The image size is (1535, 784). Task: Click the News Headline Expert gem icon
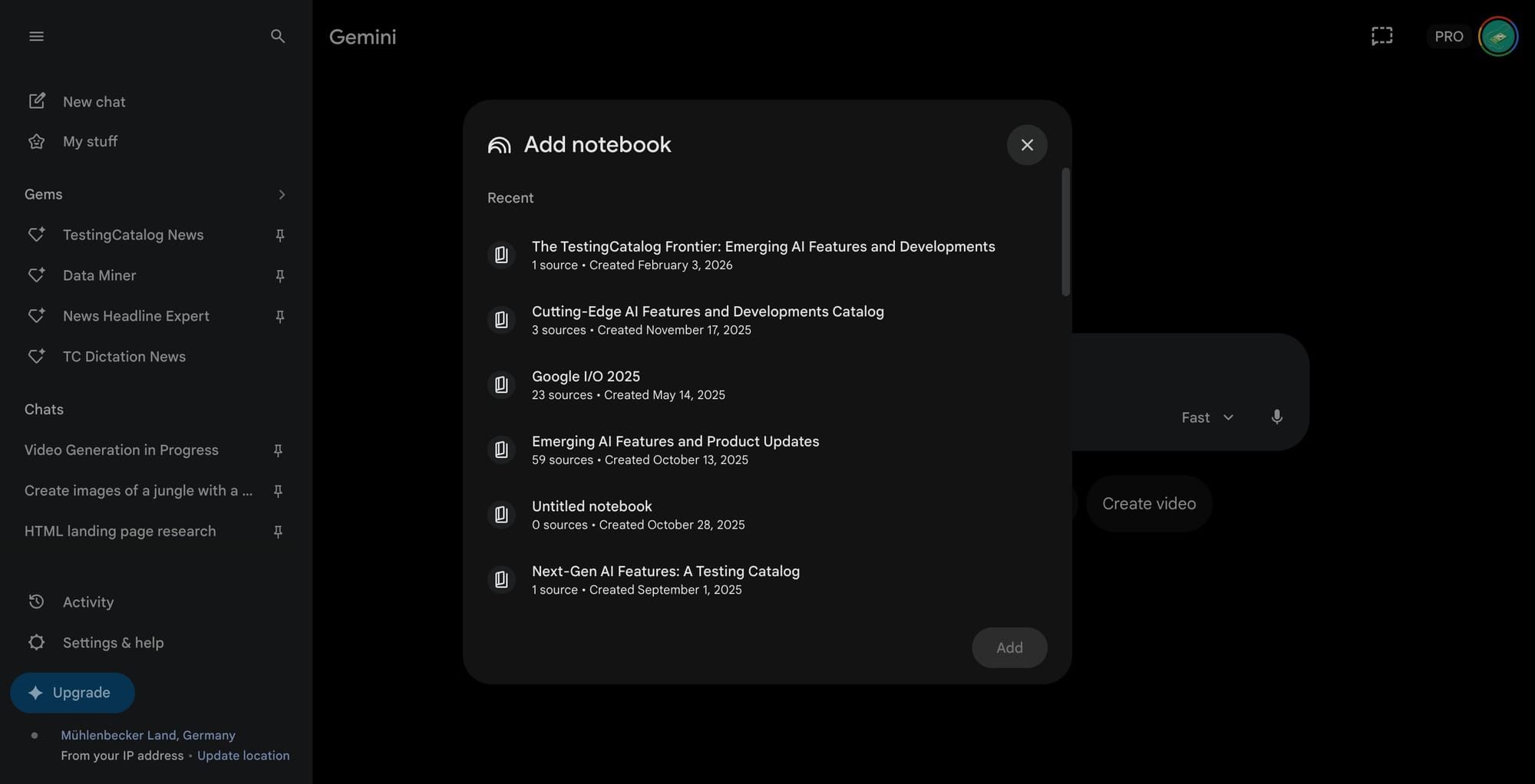coord(36,316)
